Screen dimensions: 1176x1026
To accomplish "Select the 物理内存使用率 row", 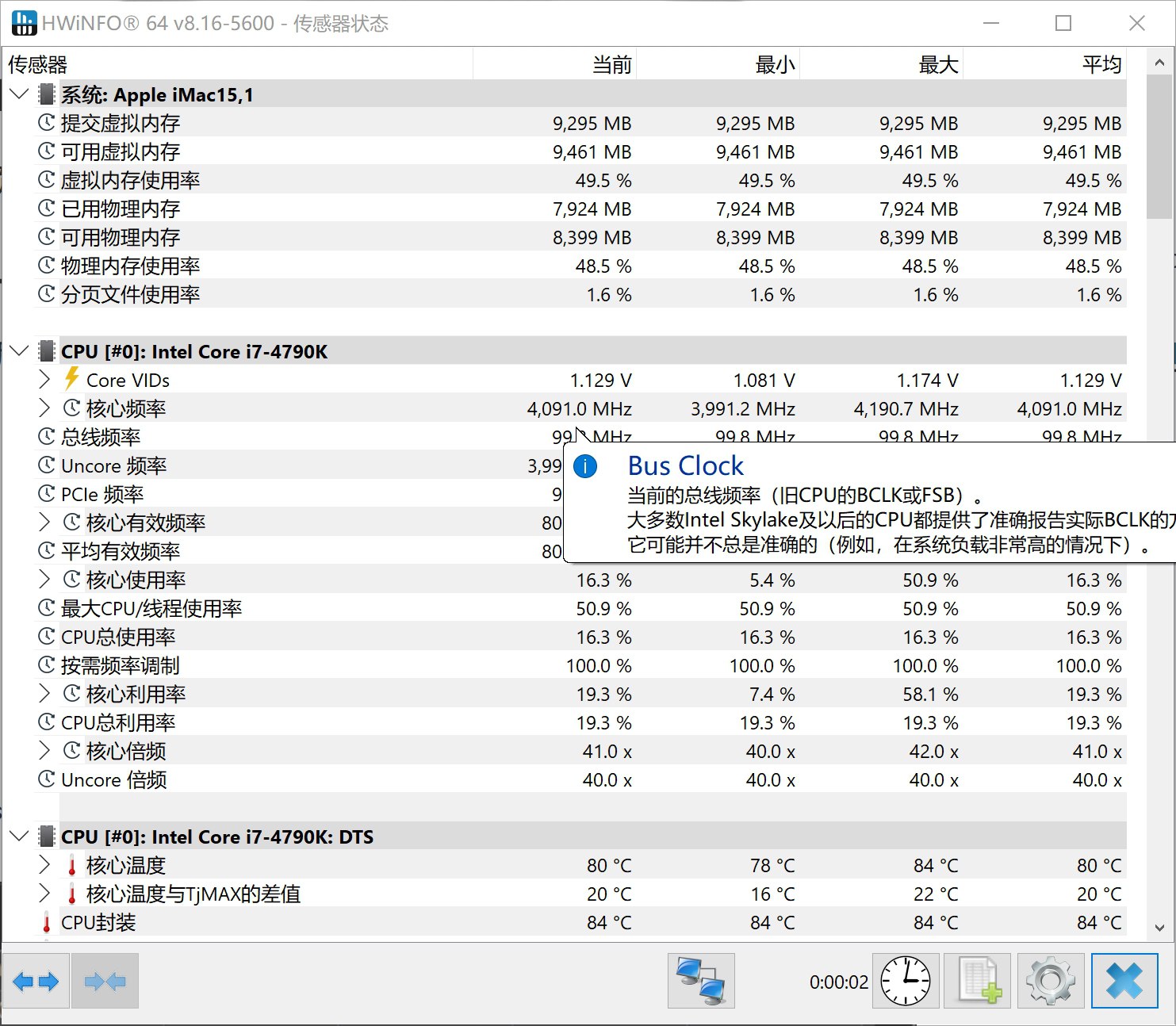I will coord(130,266).
